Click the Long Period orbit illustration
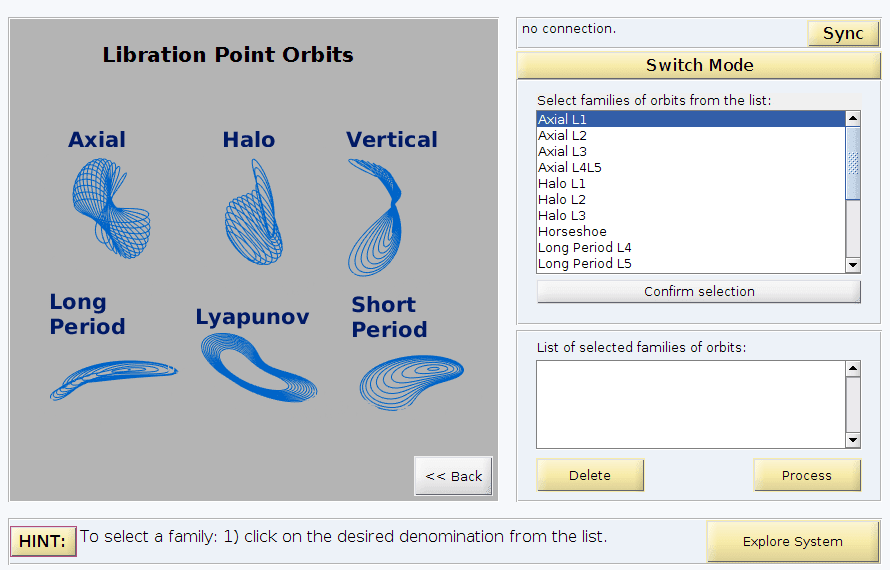890x570 pixels. [x=112, y=378]
